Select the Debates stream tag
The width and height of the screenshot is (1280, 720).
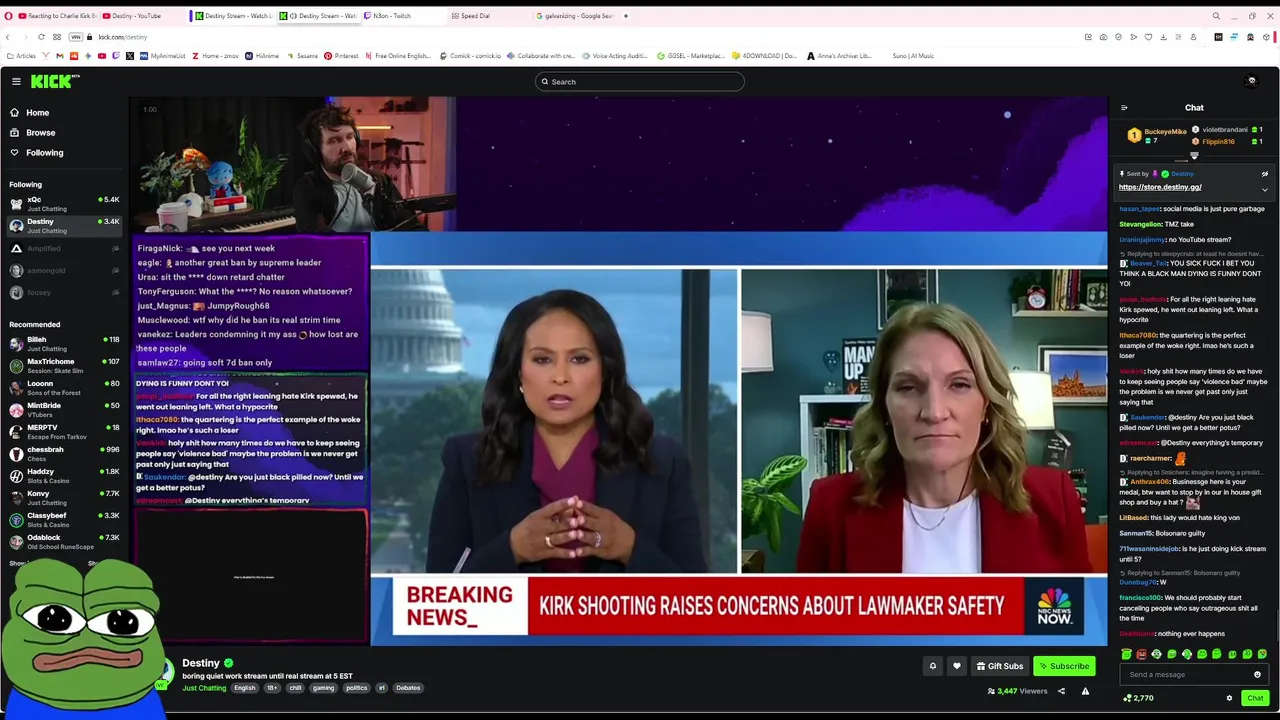408,688
